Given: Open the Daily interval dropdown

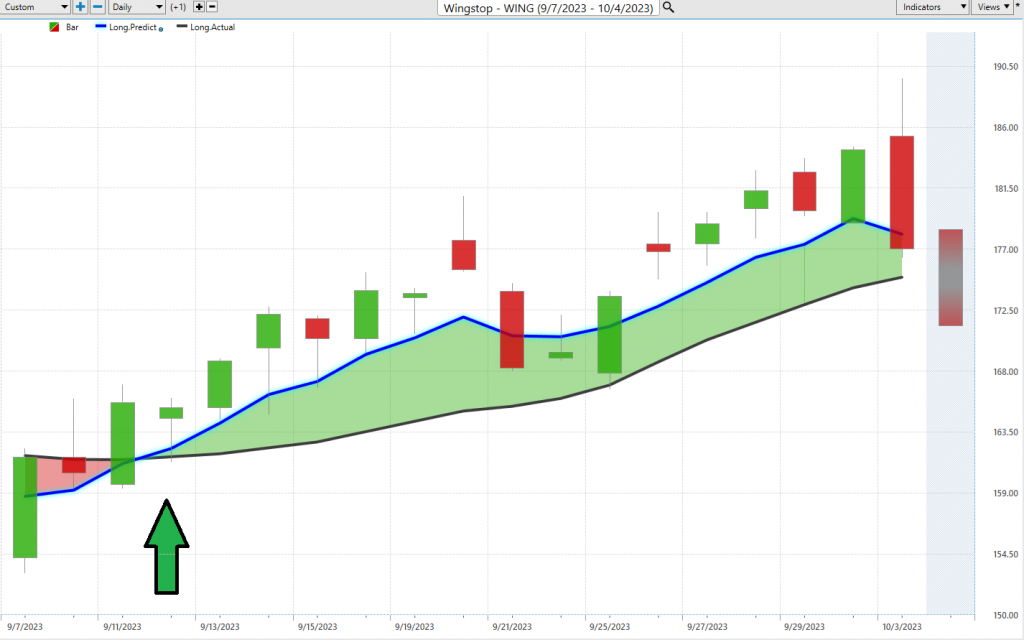Looking at the screenshot, I should 136,7.
